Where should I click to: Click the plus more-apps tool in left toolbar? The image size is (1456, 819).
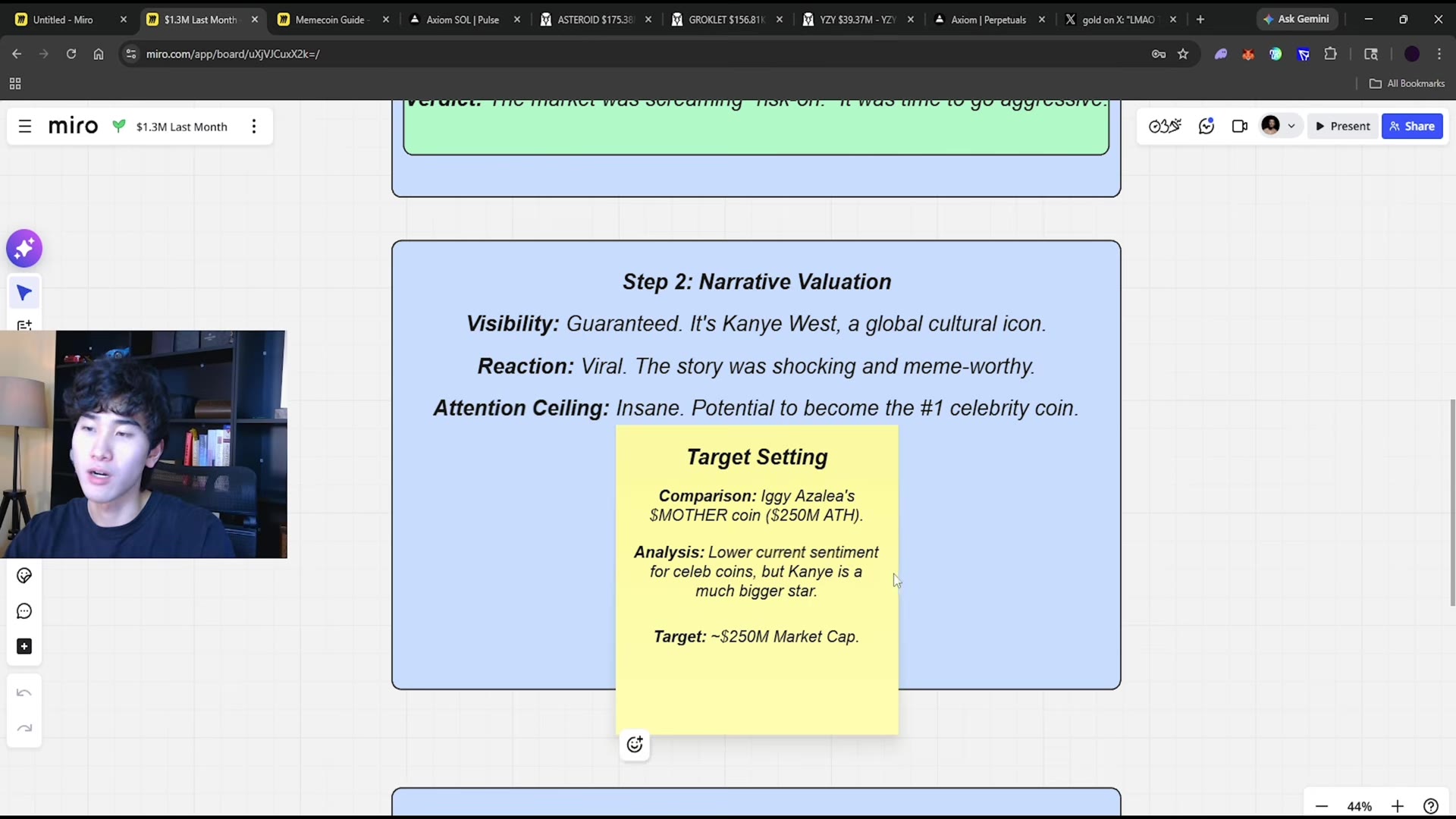(24, 646)
